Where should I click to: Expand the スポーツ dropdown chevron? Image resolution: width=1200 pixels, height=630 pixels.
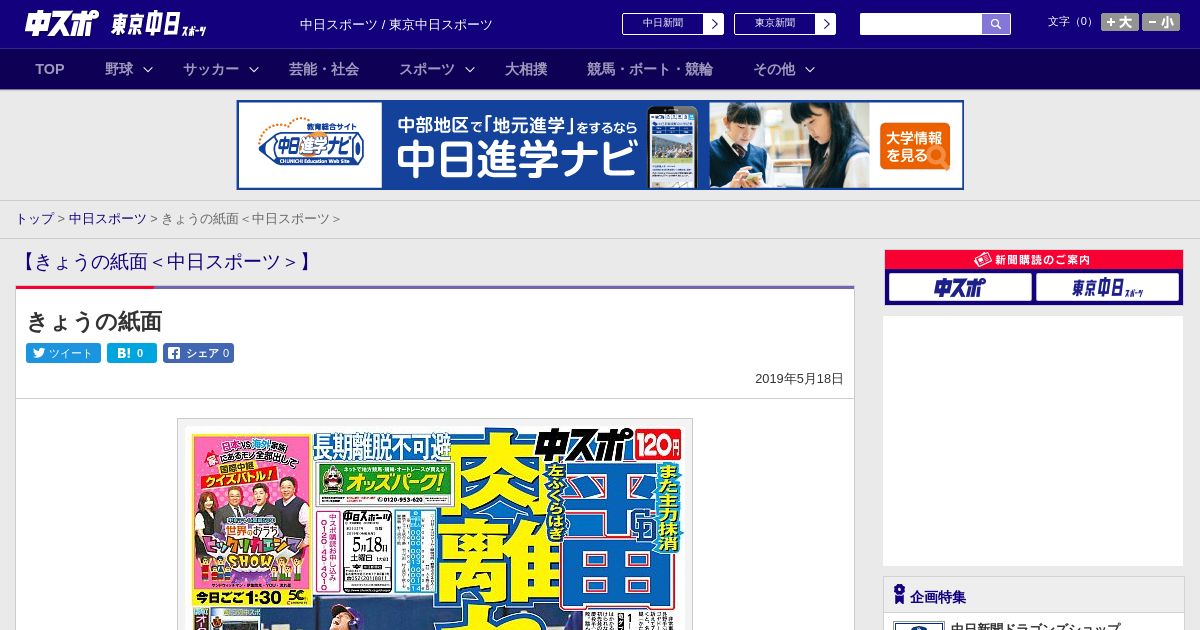tap(470, 69)
